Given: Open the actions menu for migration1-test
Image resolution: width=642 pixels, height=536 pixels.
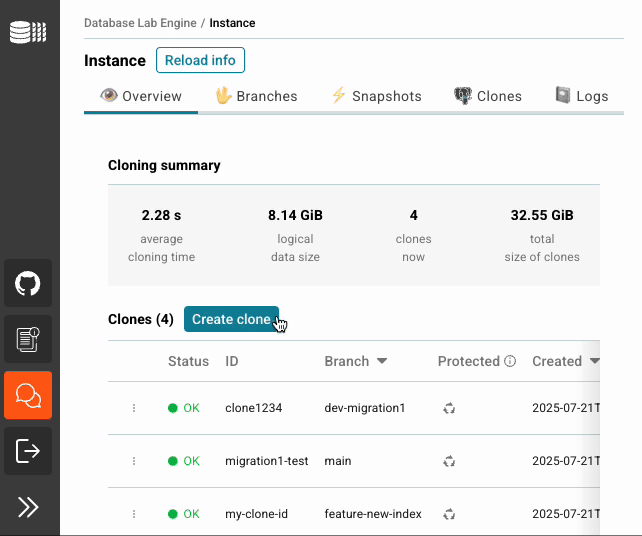Looking at the screenshot, I should click(x=134, y=461).
